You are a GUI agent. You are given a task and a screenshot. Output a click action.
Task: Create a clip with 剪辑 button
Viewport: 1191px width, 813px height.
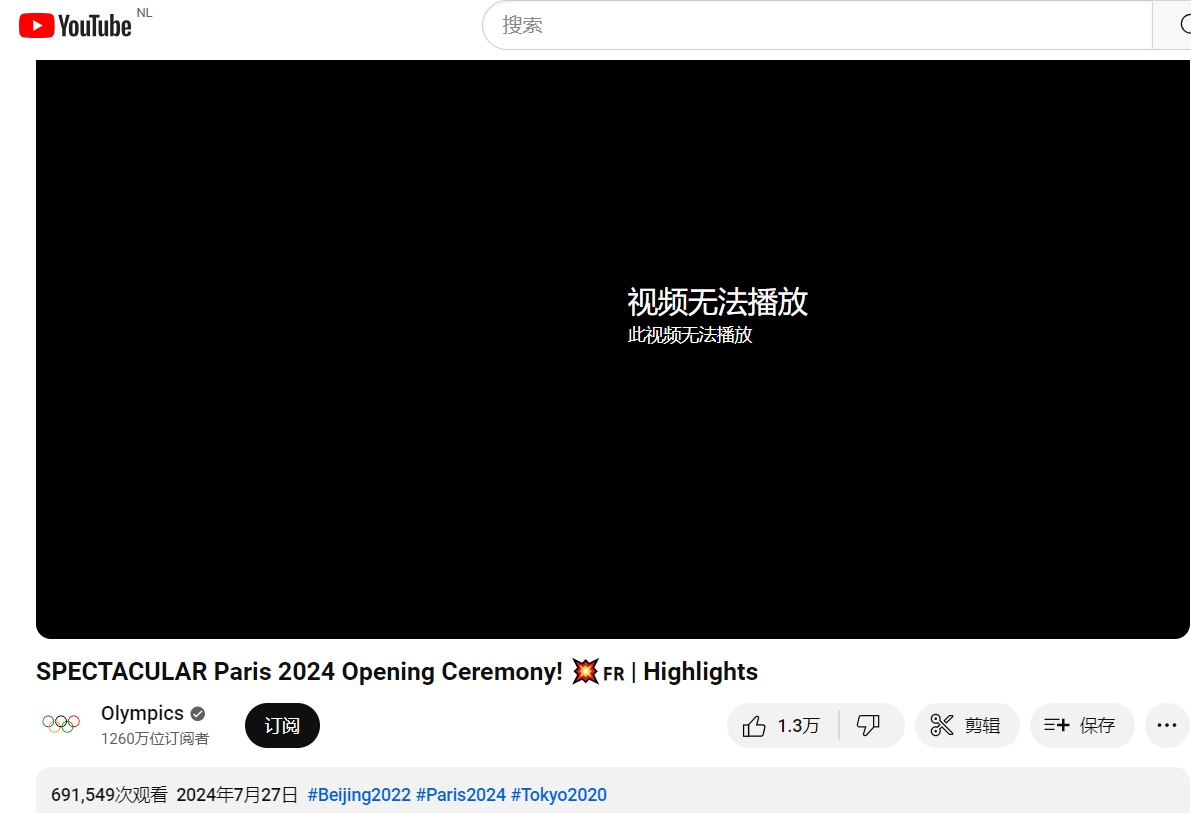pyautogui.click(x=967, y=726)
